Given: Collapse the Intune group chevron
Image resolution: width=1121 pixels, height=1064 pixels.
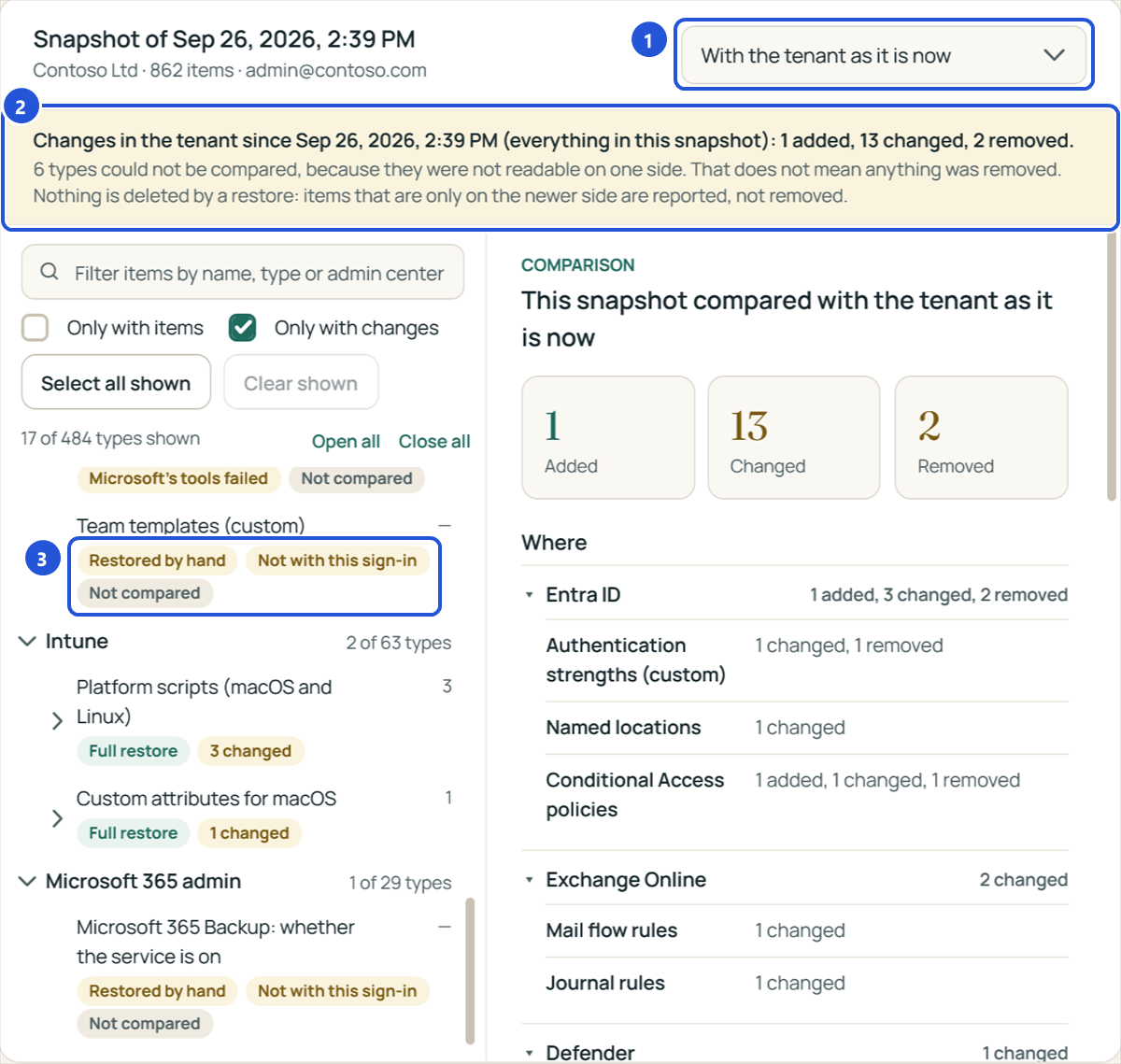Looking at the screenshot, I should click(x=28, y=642).
